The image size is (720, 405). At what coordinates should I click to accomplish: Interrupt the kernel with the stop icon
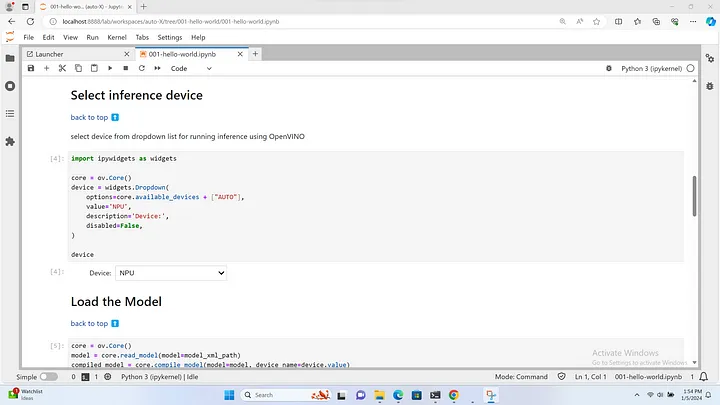point(125,68)
